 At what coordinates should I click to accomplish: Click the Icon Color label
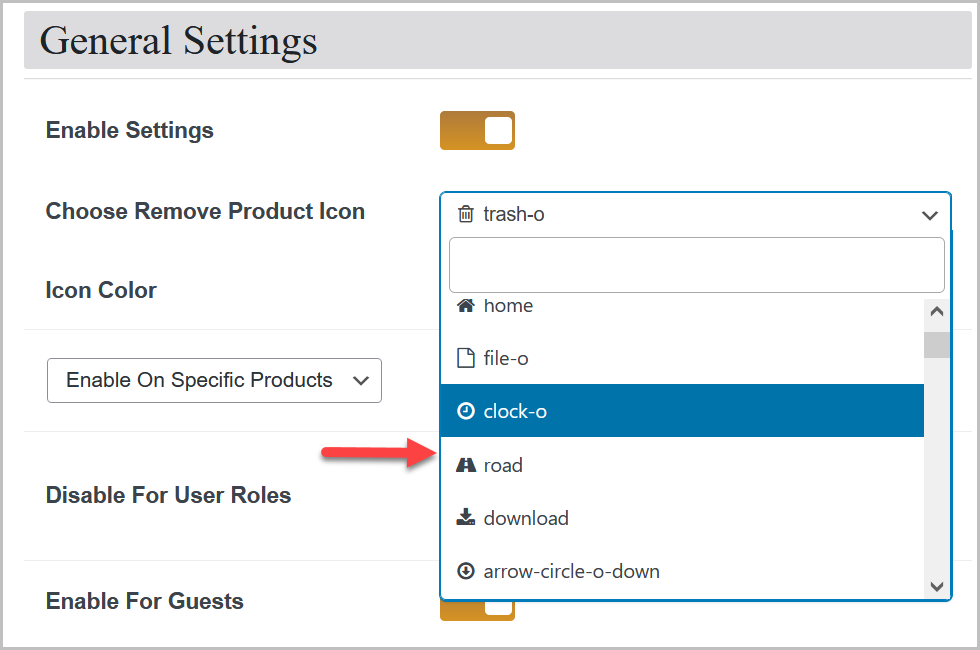[x=100, y=290]
